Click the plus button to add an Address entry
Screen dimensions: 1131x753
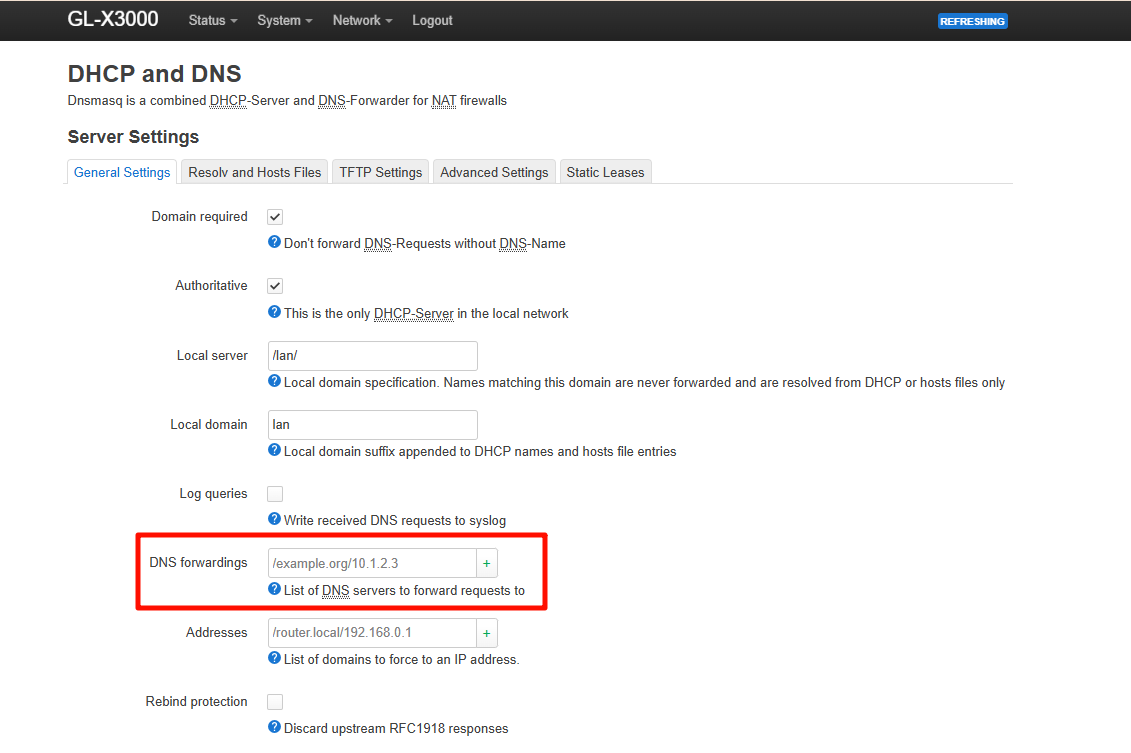point(487,632)
